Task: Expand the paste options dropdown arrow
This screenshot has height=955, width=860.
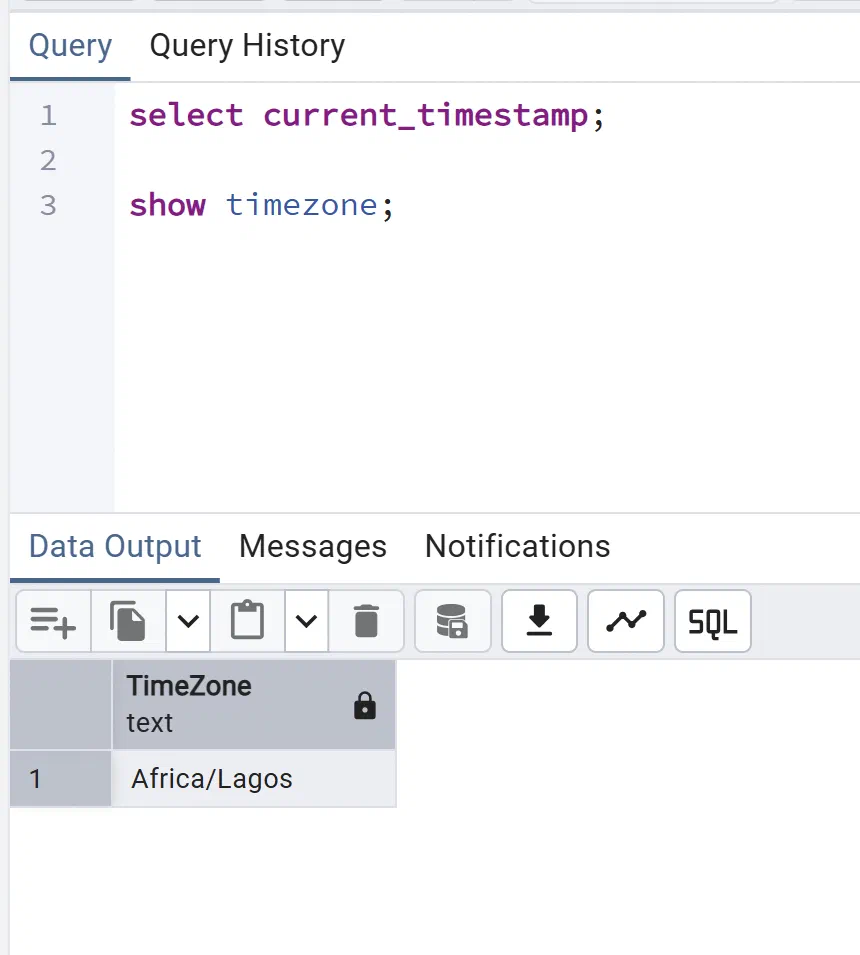Action: pyautogui.click(x=306, y=621)
